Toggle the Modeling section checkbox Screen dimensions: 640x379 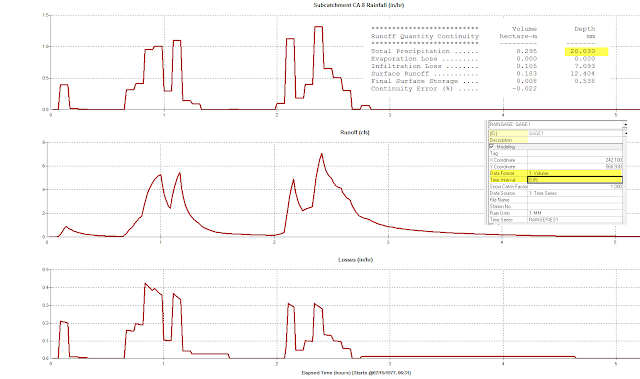491,146
